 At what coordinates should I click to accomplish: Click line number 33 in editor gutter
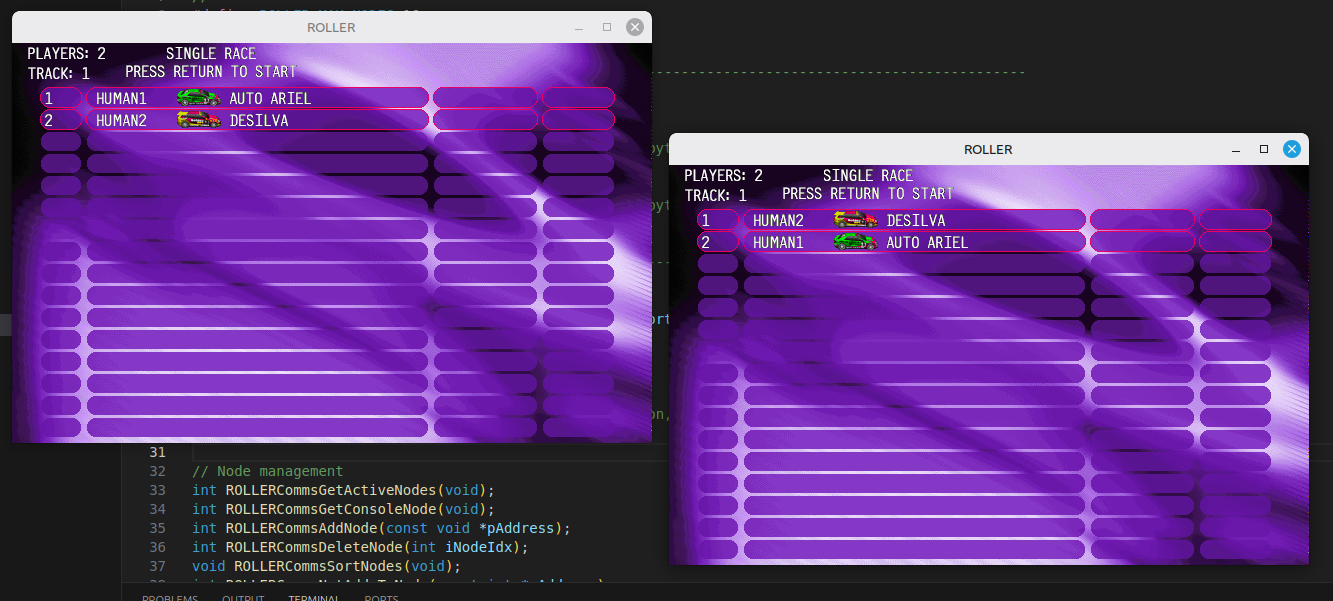(156, 490)
